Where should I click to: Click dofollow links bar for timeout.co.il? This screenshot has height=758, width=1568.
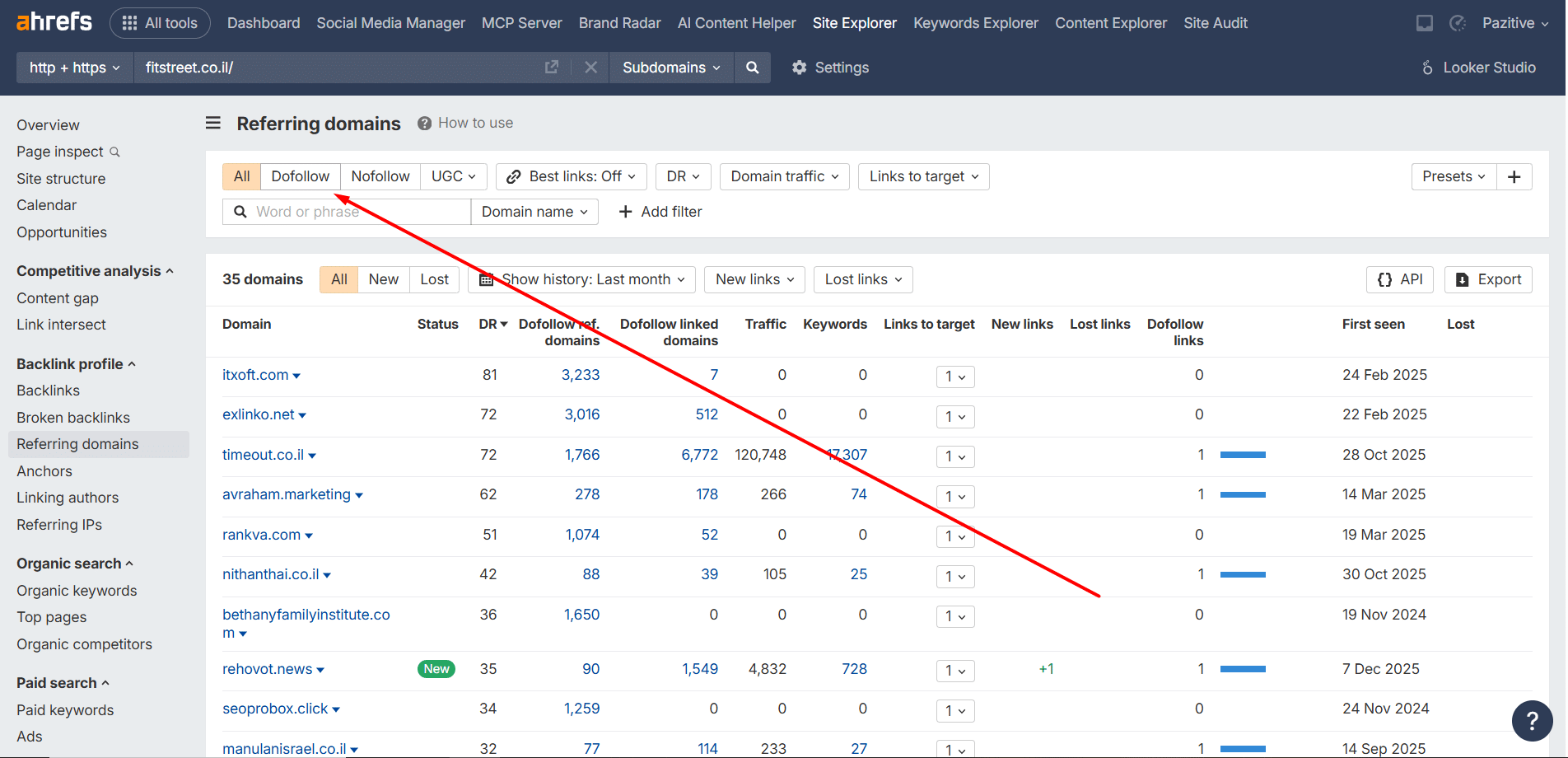[1243, 455]
